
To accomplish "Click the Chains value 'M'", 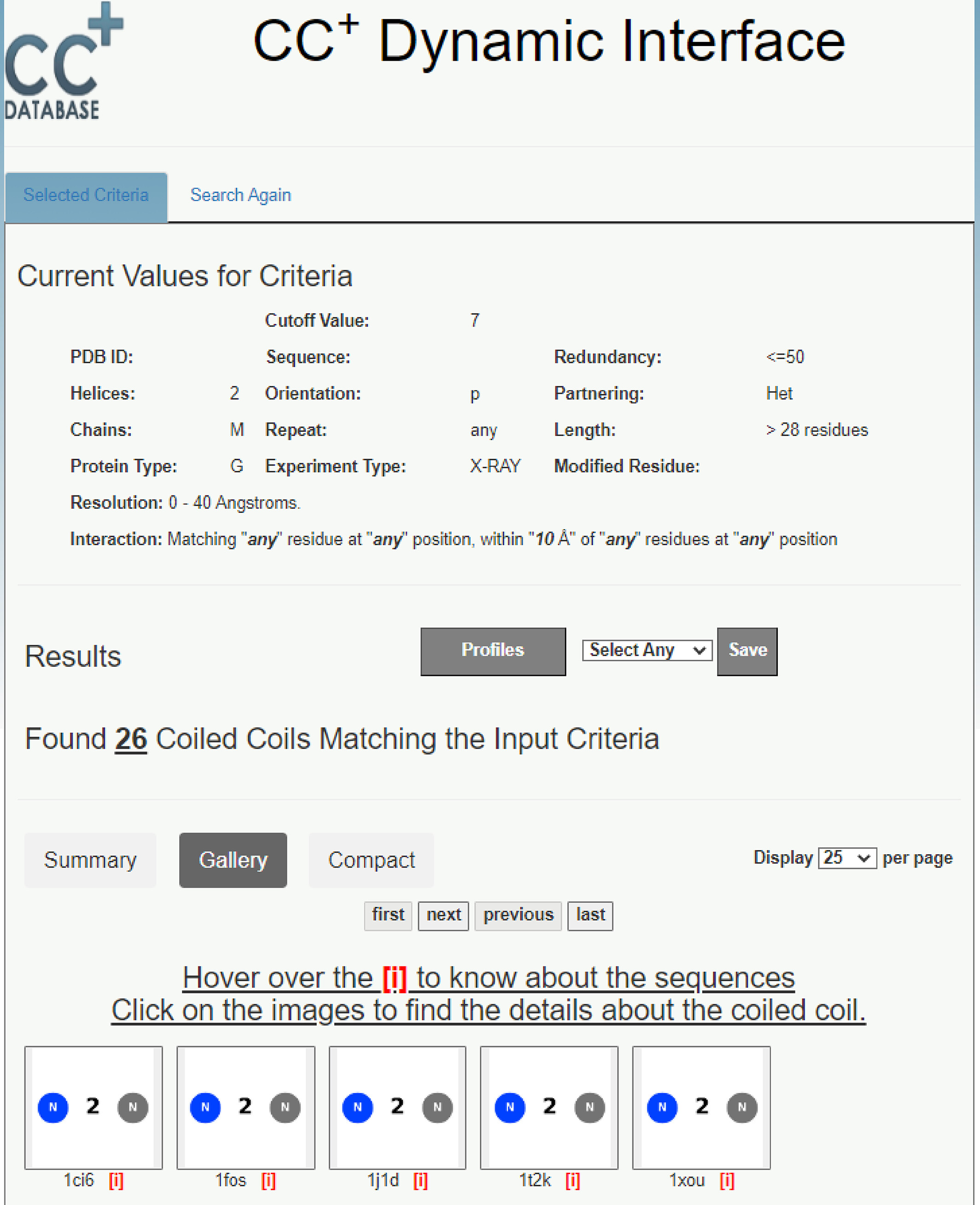I will pos(237,430).
